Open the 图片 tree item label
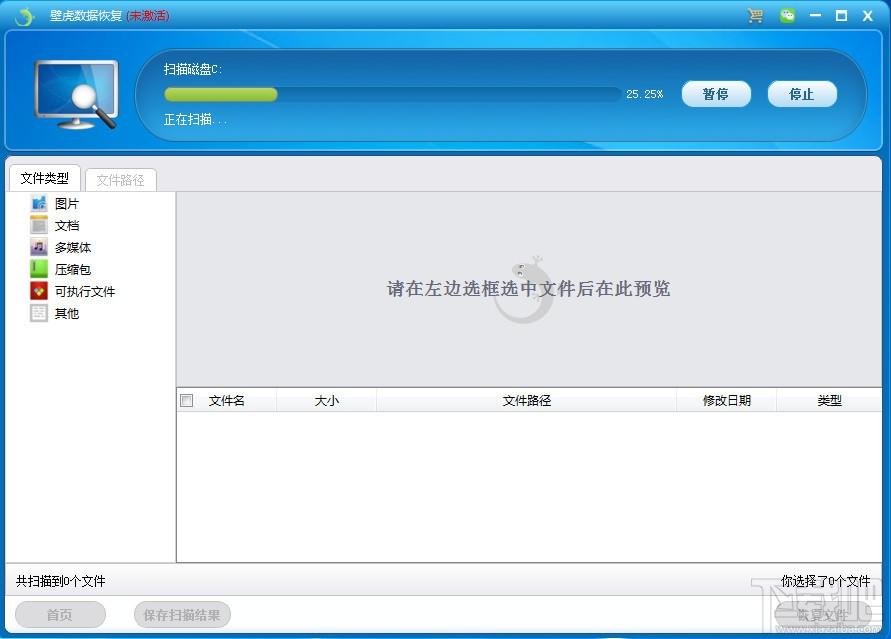 point(66,203)
